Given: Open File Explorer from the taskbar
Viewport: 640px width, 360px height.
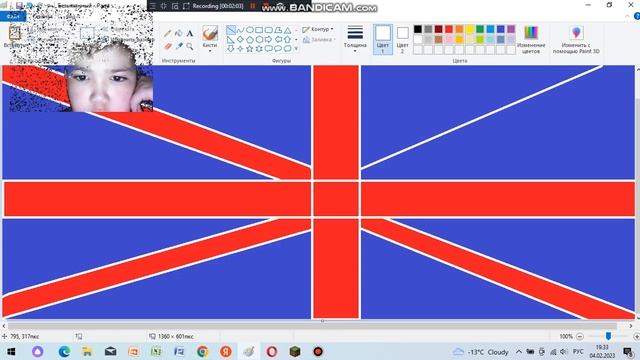Looking at the screenshot, I should [x=87, y=351].
